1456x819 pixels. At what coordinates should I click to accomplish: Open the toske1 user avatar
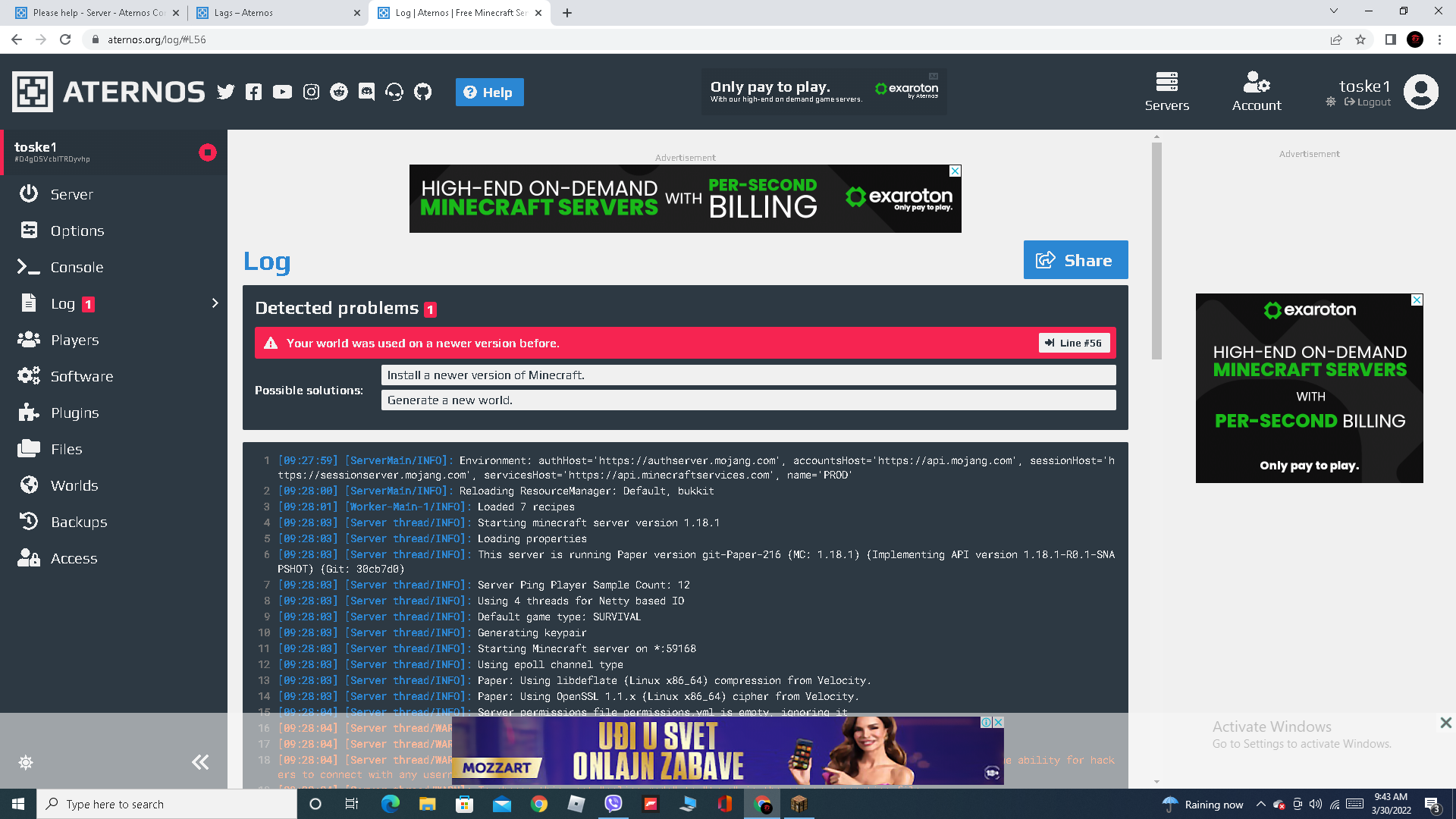coord(1420,92)
